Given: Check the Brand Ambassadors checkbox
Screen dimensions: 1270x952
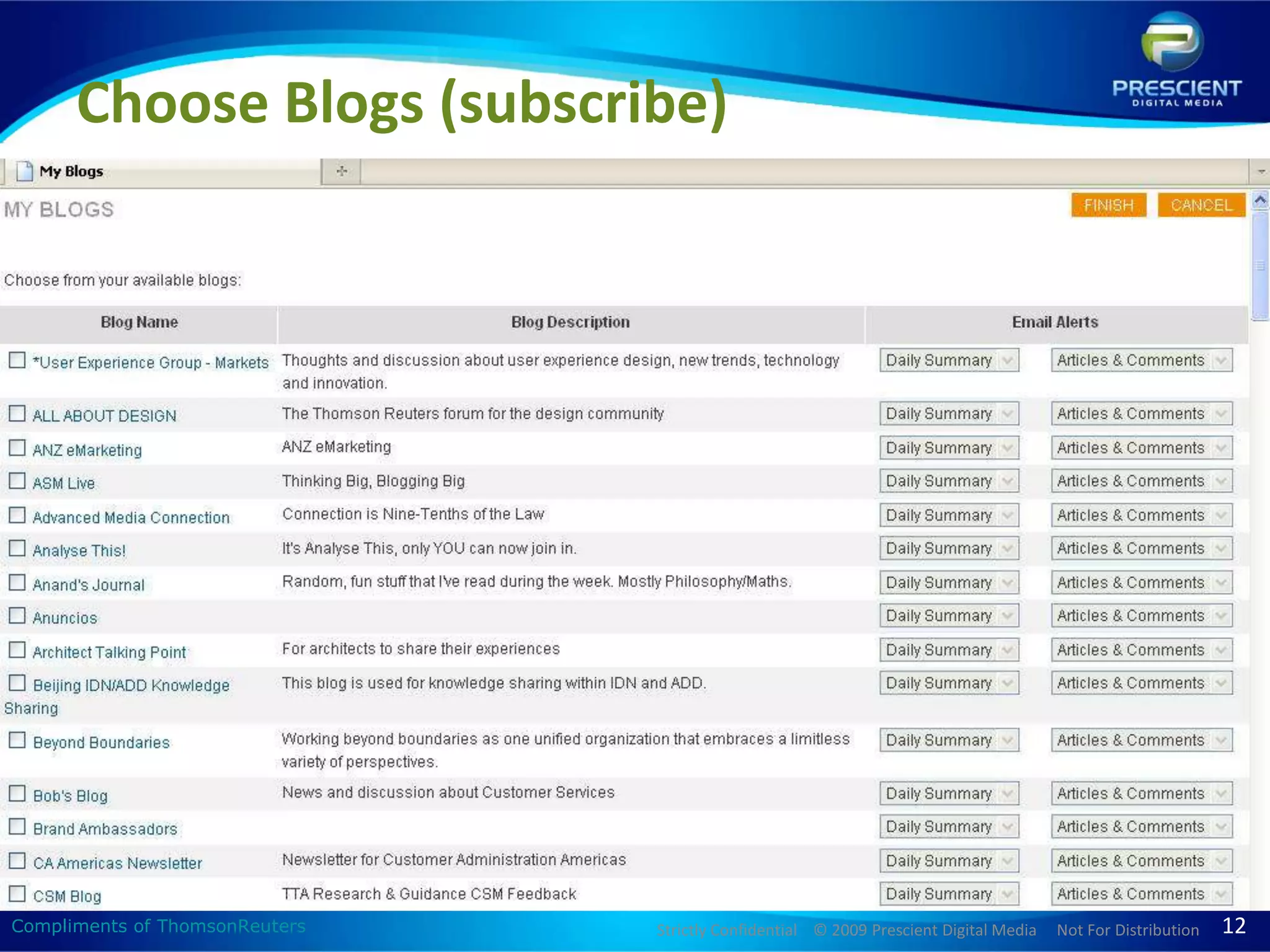Looking at the screenshot, I should 17,827.
